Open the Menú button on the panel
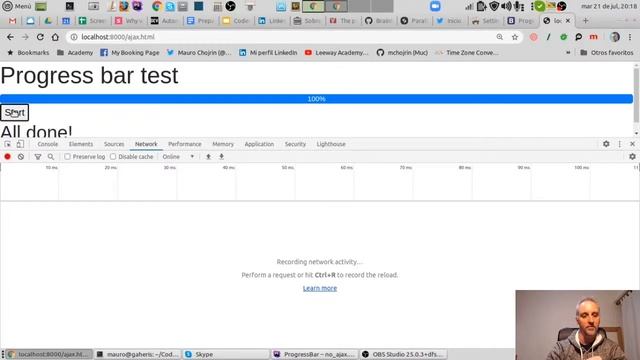 (x=17, y=6)
